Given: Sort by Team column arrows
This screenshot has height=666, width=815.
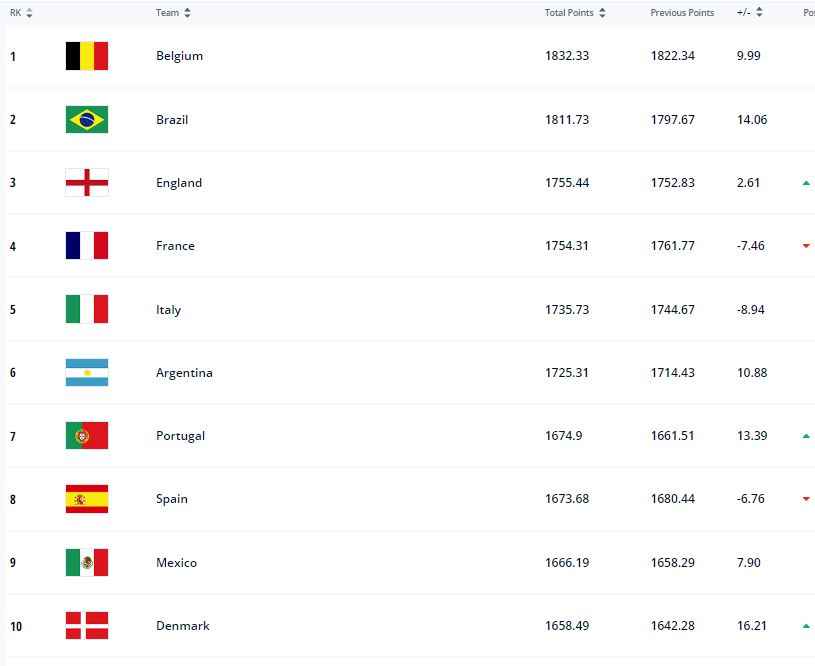Looking at the screenshot, I should click(x=187, y=13).
